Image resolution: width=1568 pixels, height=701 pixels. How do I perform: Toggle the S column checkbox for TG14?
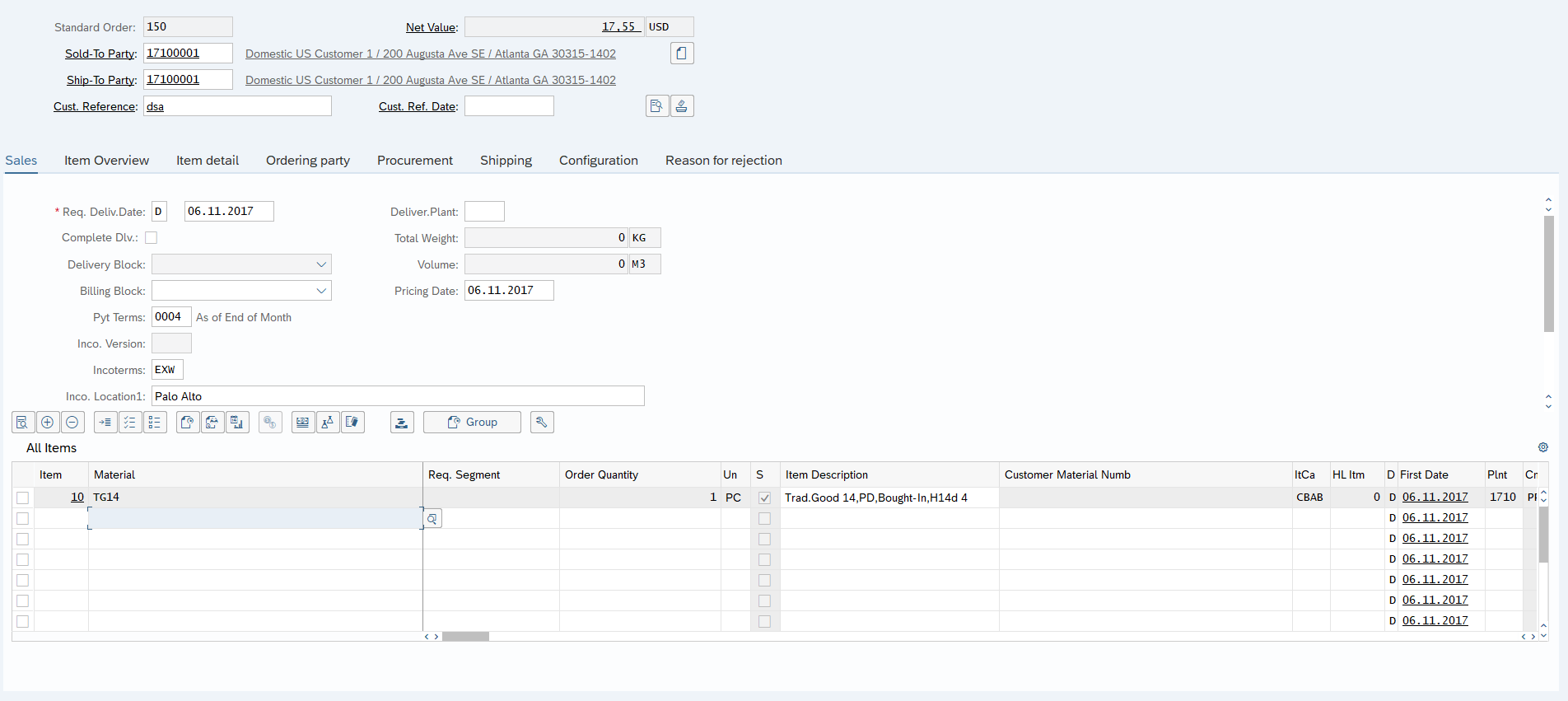[764, 498]
